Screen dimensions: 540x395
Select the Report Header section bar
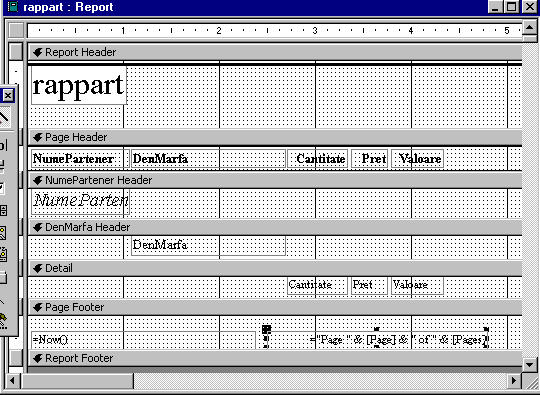(275, 52)
